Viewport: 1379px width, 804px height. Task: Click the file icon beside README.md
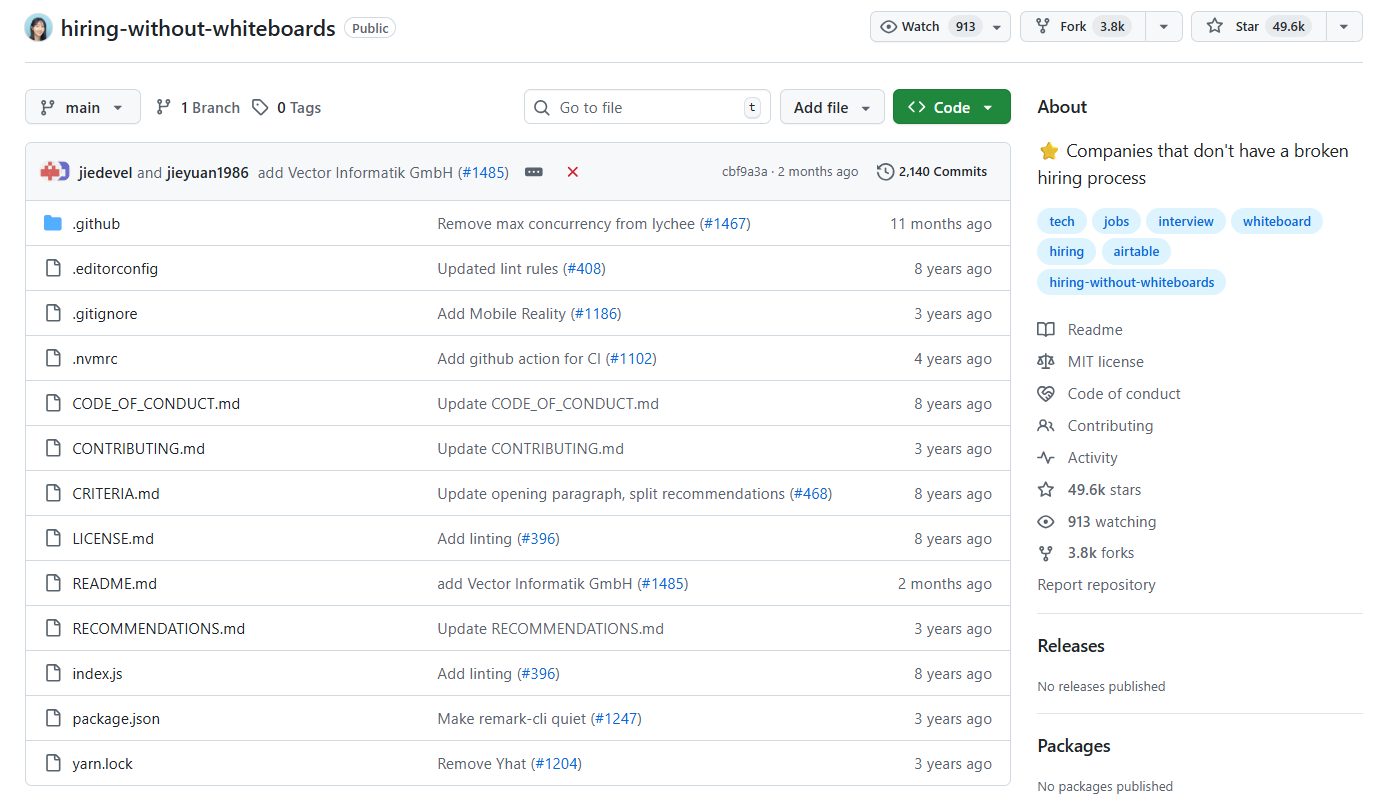point(53,583)
